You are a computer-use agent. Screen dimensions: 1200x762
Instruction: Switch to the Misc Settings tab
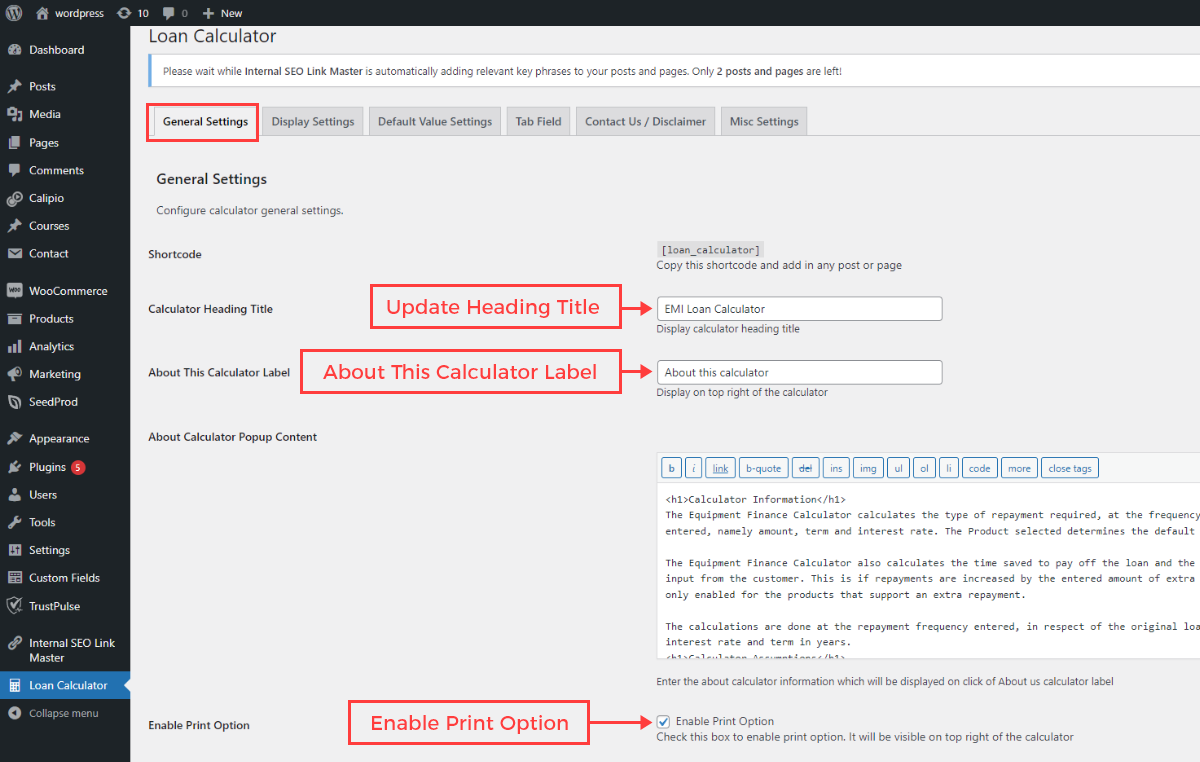pyautogui.click(x=764, y=122)
